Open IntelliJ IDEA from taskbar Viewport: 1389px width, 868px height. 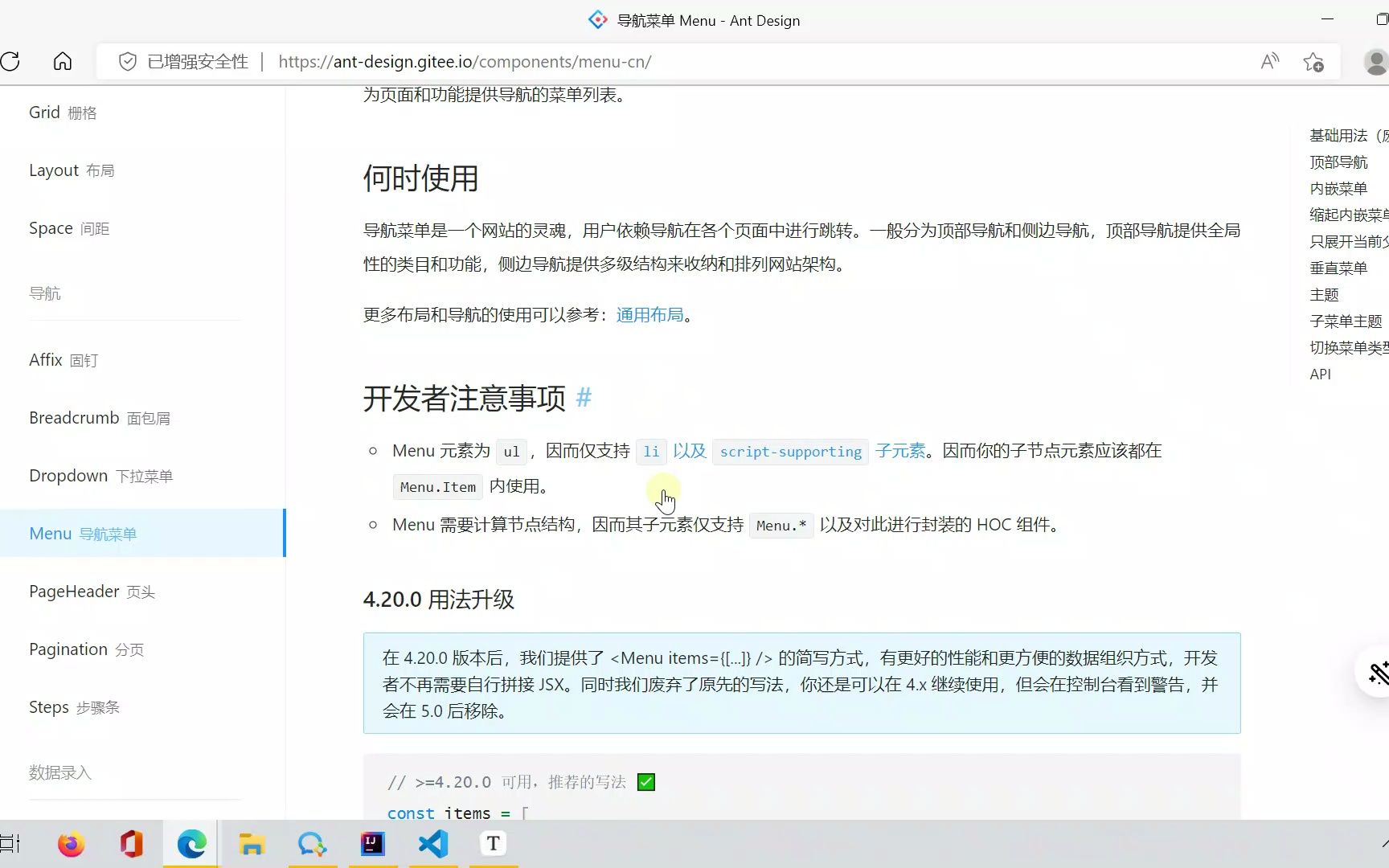pos(373,844)
